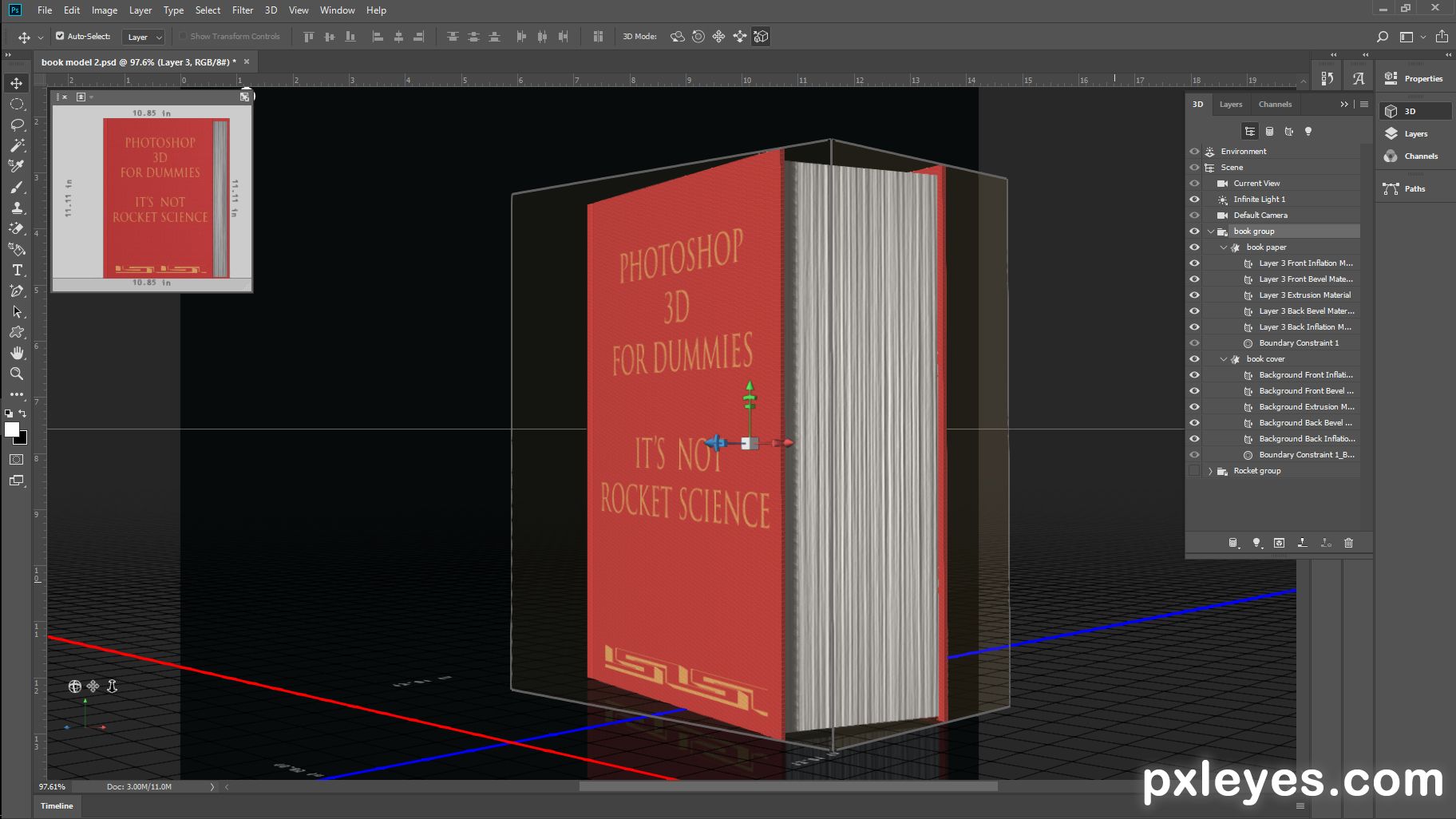1456x819 pixels.
Task: Open the Filter menu
Action: (x=243, y=10)
